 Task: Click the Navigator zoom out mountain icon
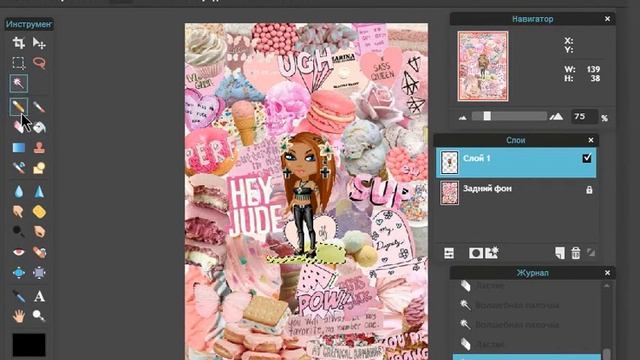462,118
